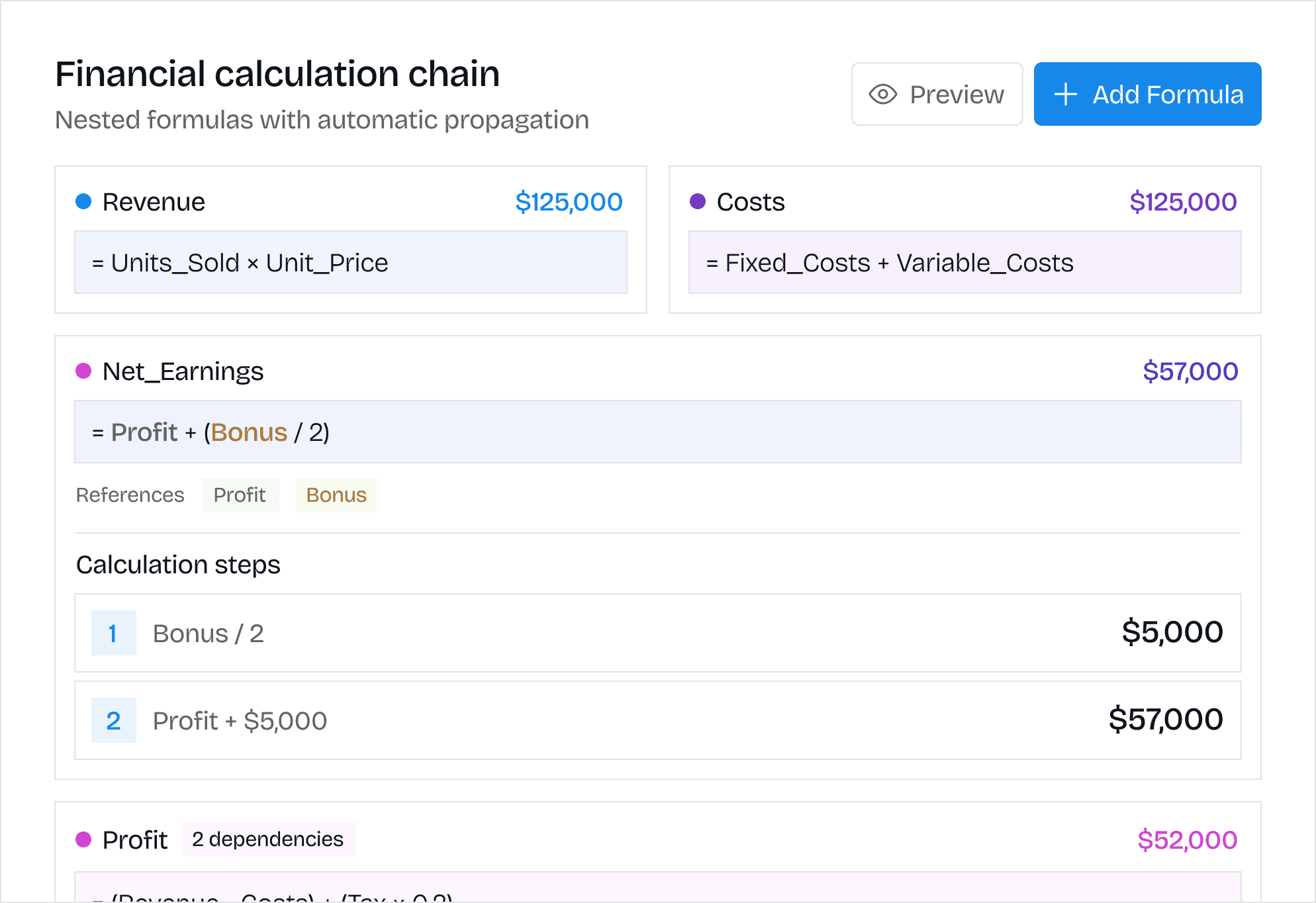Click Bonus token inside Net_Earnings formula
Screen dimensions: 1316x903
click(x=249, y=432)
